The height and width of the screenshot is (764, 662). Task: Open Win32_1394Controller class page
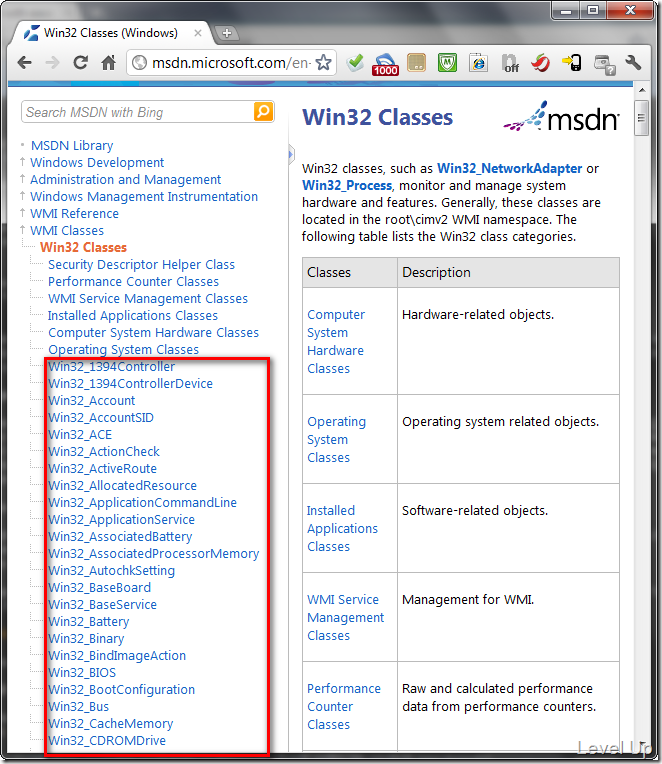pyautogui.click(x=111, y=366)
